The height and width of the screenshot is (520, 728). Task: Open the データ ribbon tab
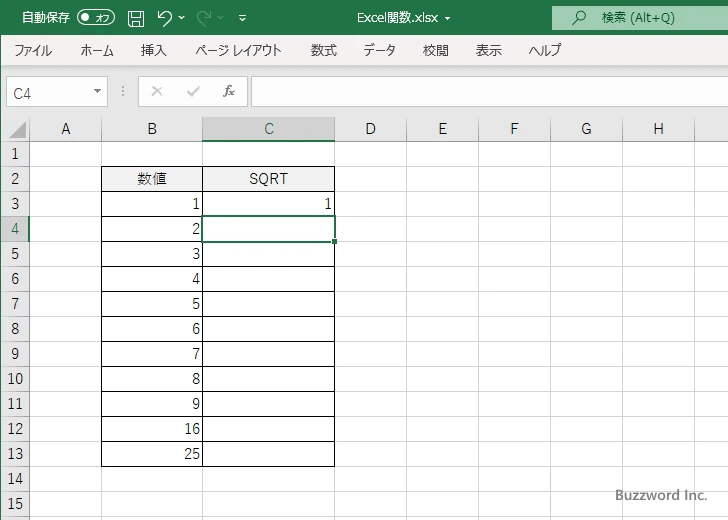pyautogui.click(x=379, y=50)
